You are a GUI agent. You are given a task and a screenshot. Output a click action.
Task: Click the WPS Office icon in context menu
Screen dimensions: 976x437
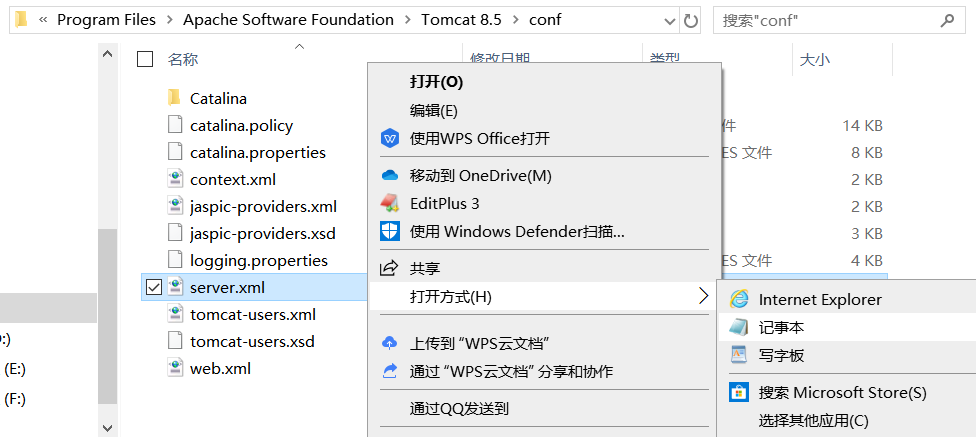390,138
